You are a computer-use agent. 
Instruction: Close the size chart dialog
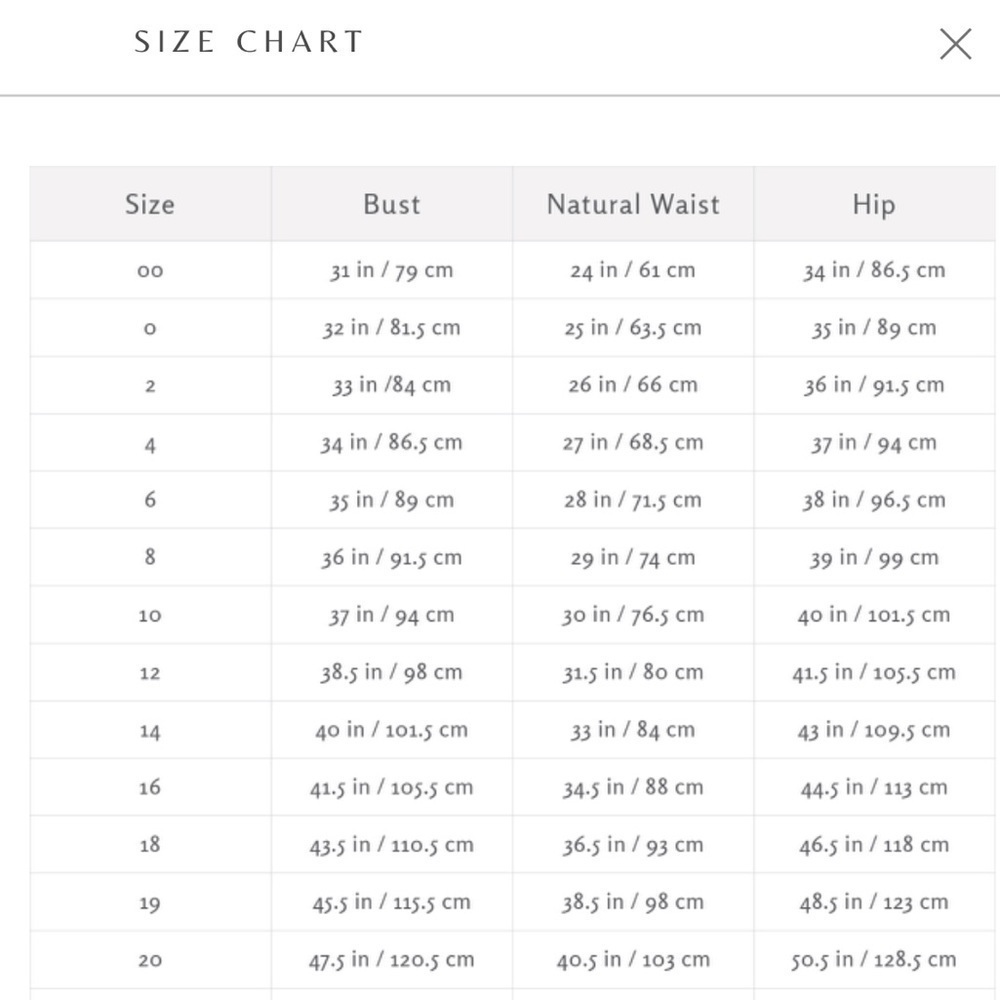click(x=955, y=44)
